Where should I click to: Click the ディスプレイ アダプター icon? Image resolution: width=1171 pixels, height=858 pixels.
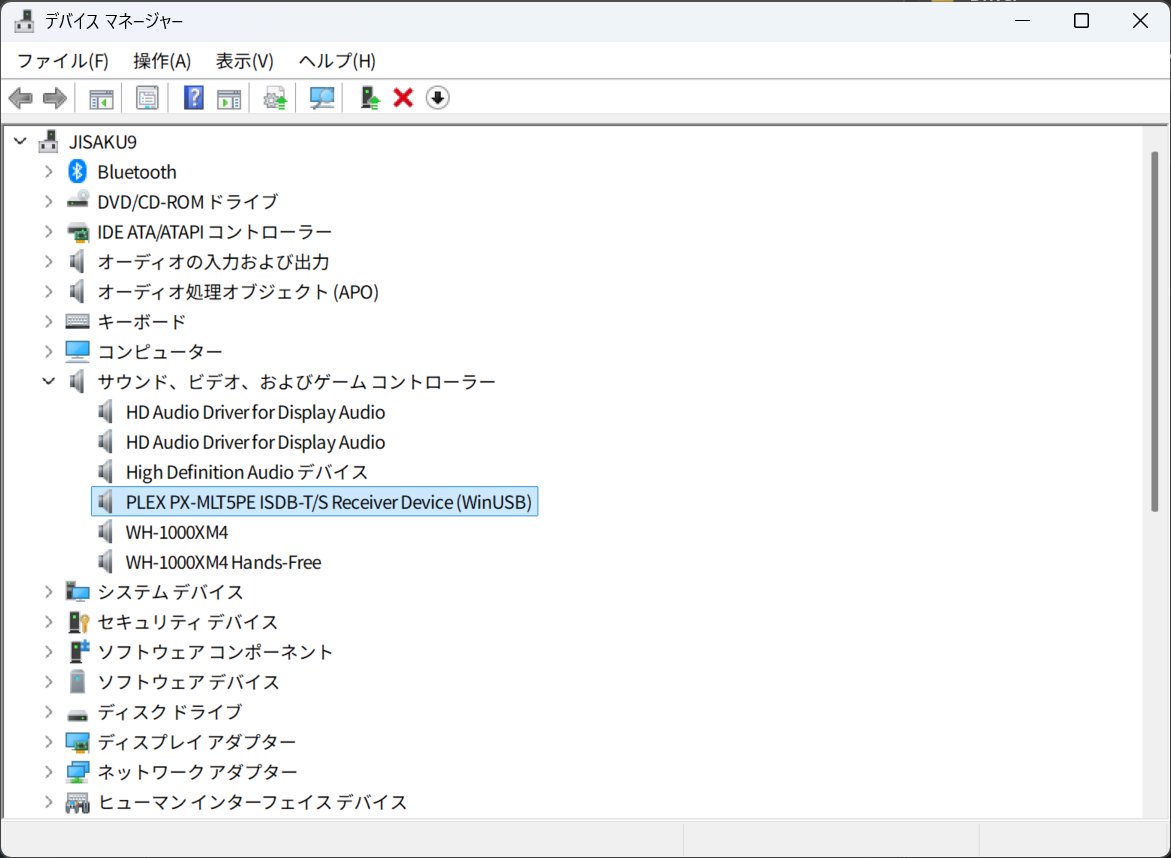tap(77, 742)
